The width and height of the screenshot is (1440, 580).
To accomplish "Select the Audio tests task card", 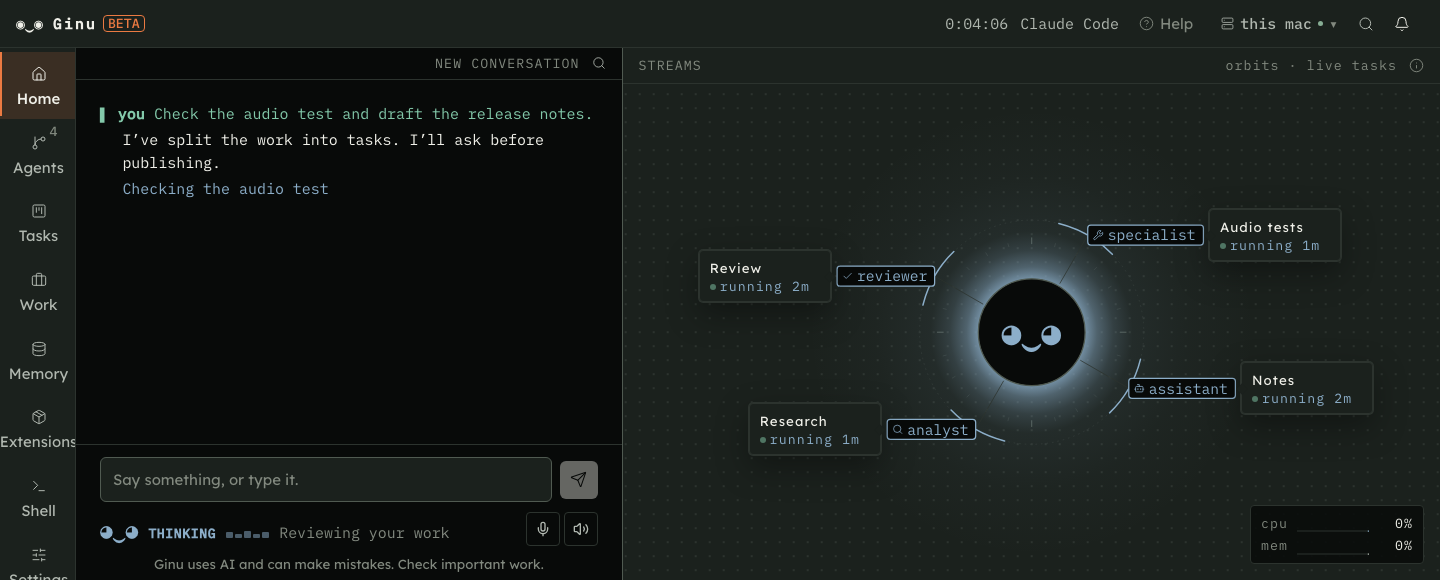I will click(x=1275, y=235).
